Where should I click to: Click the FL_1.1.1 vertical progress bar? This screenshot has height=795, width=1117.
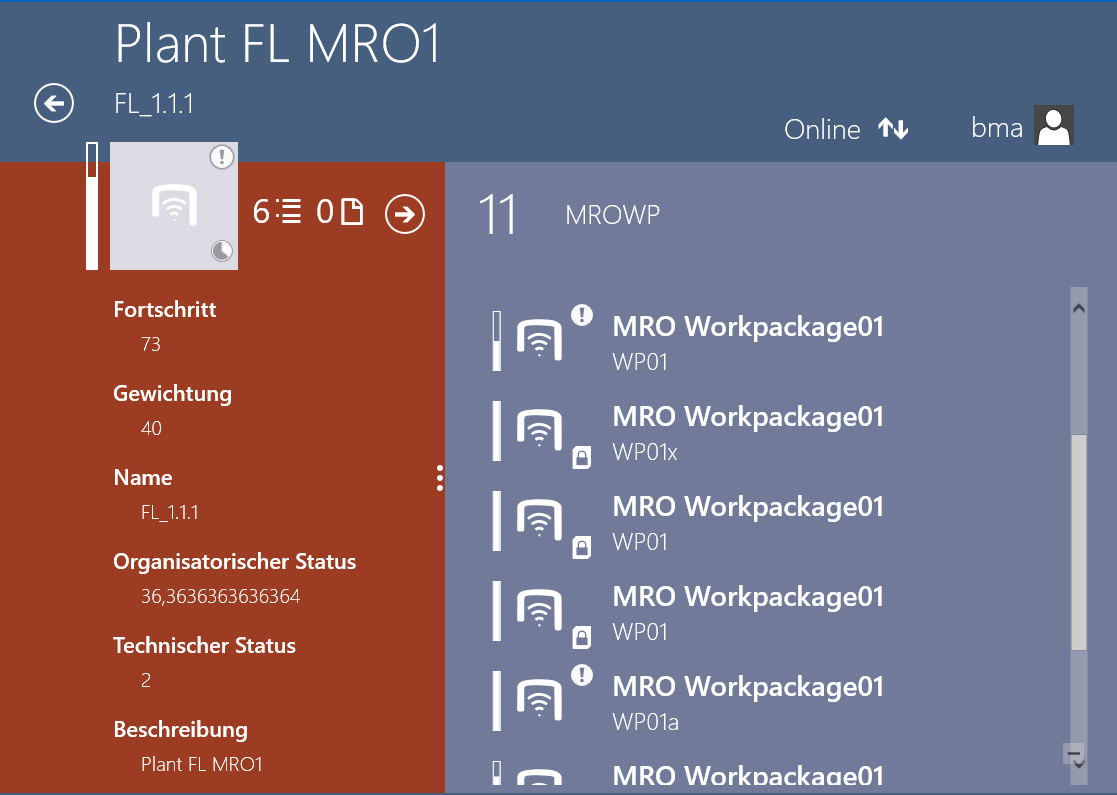point(92,206)
